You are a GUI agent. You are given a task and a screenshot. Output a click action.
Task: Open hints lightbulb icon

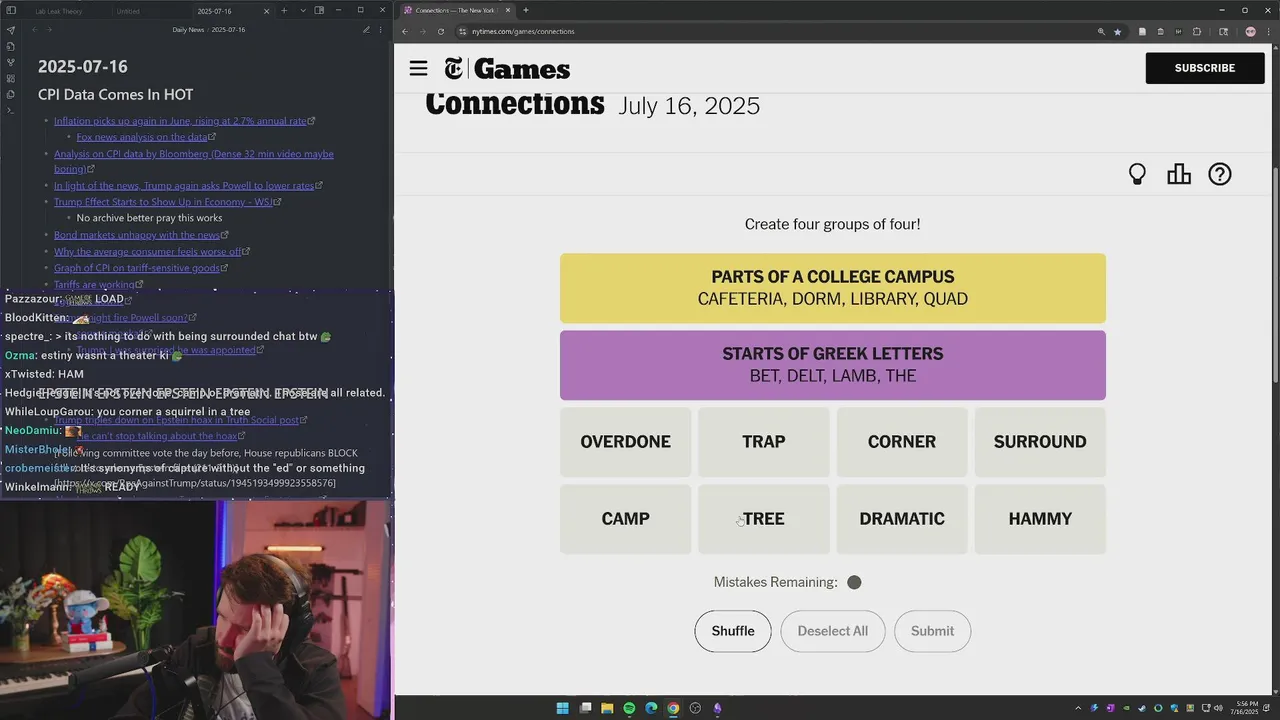(x=1137, y=174)
